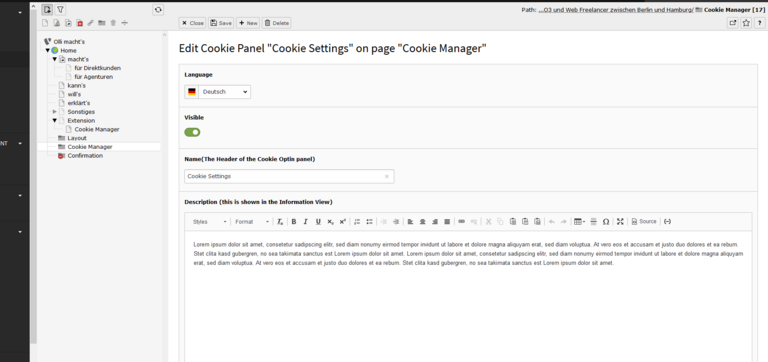Focus the Name field 'Cookie Settings'
Image resolution: width=768 pixels, height=362 pixels.
(x=289, y=176)
